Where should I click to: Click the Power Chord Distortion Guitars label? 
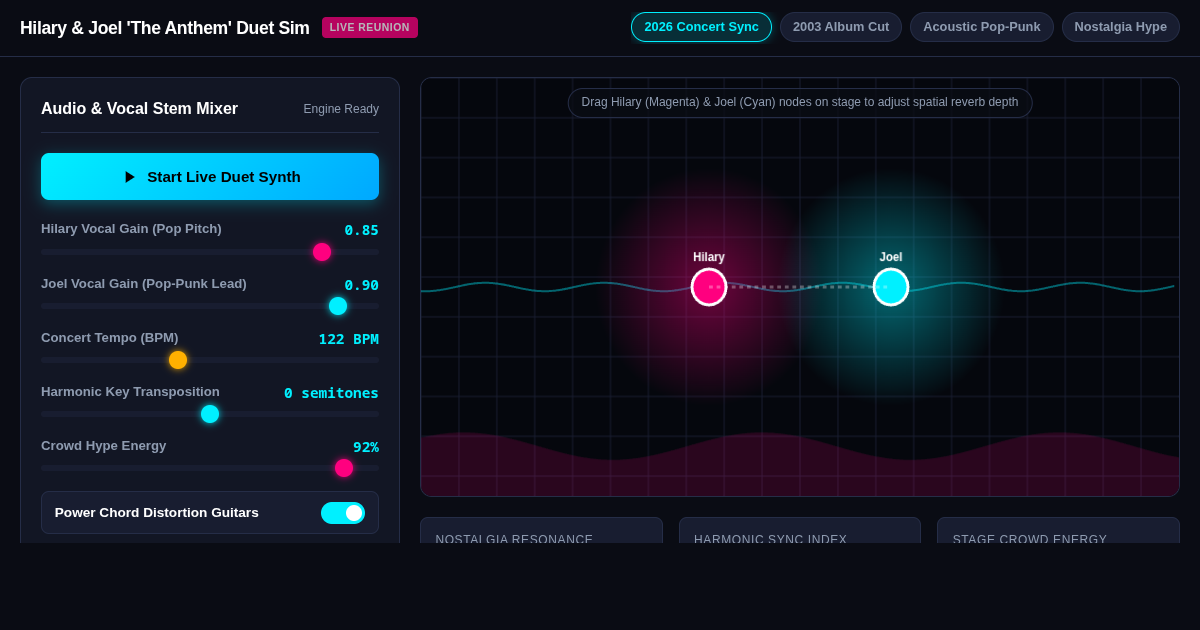click(157, 513)
